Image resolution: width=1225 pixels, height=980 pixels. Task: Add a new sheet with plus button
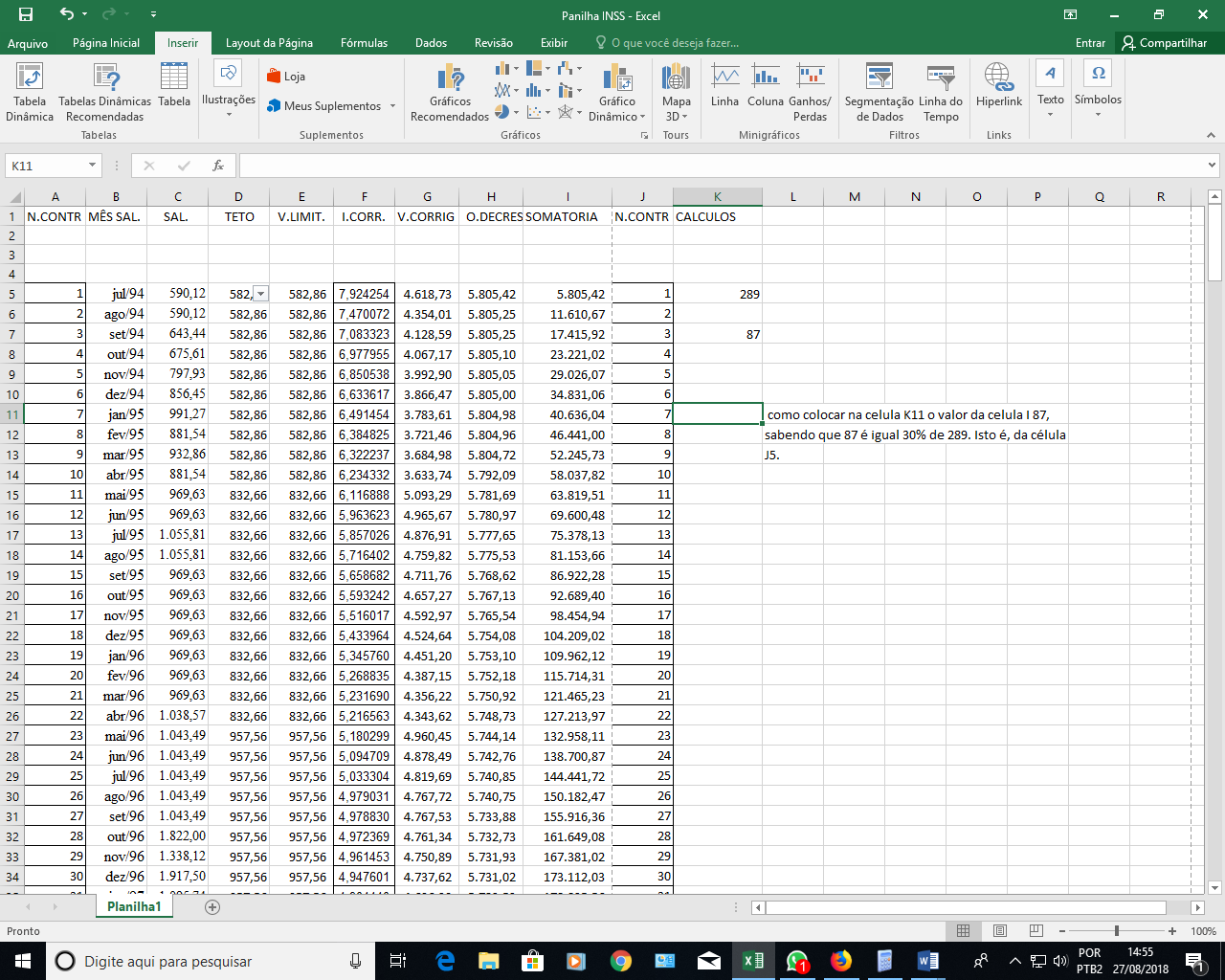point(212,907)
